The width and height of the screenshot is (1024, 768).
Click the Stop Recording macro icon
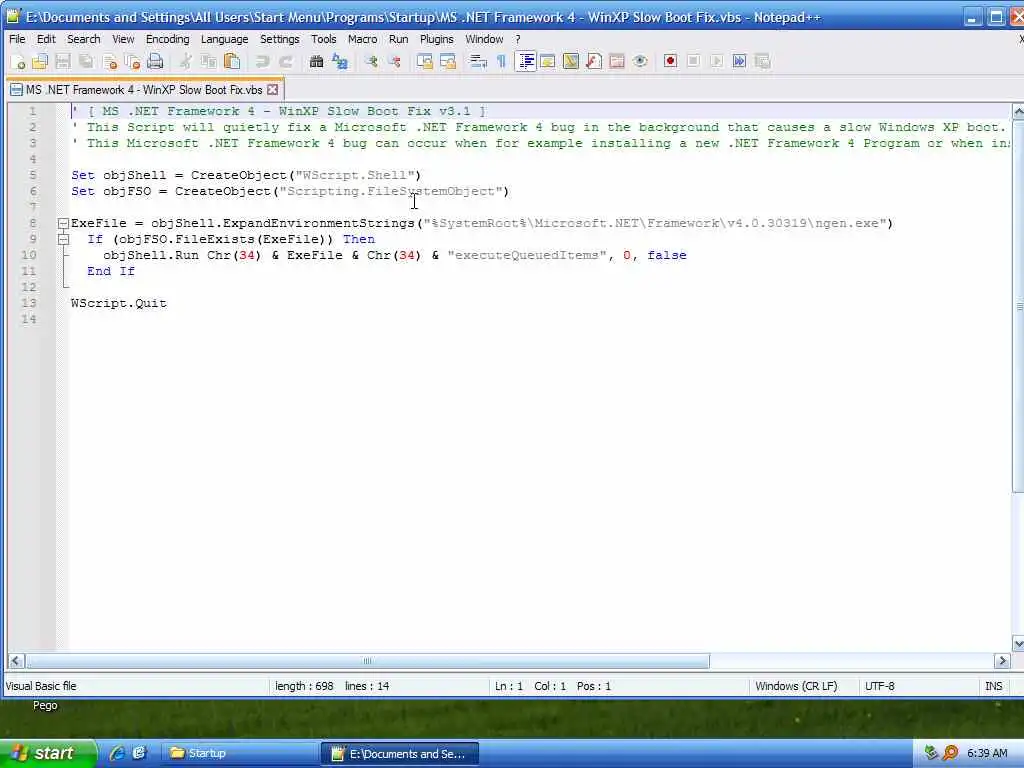[x=694, y=61]
